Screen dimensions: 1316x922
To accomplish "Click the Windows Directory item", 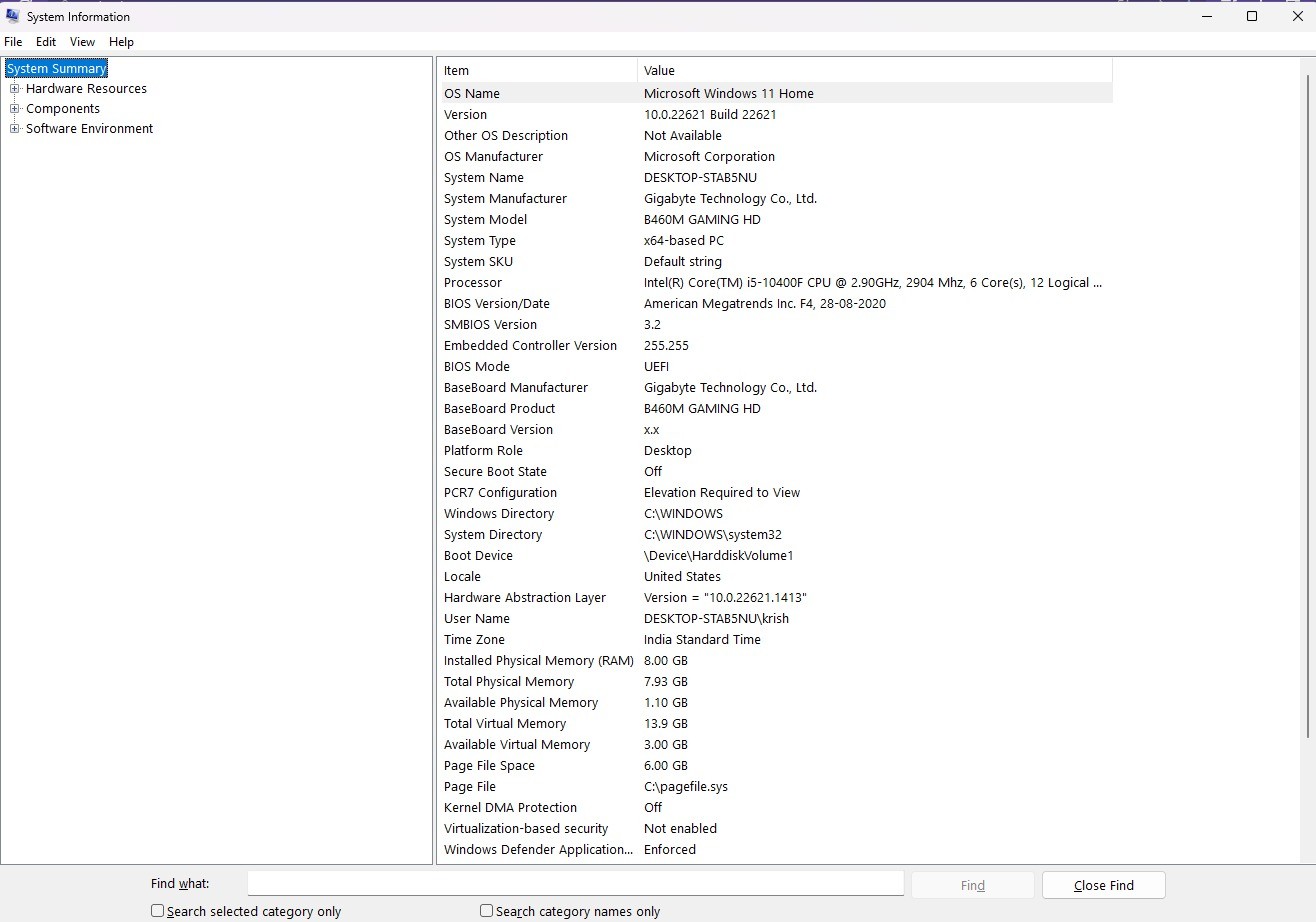I will click(499, 514).
